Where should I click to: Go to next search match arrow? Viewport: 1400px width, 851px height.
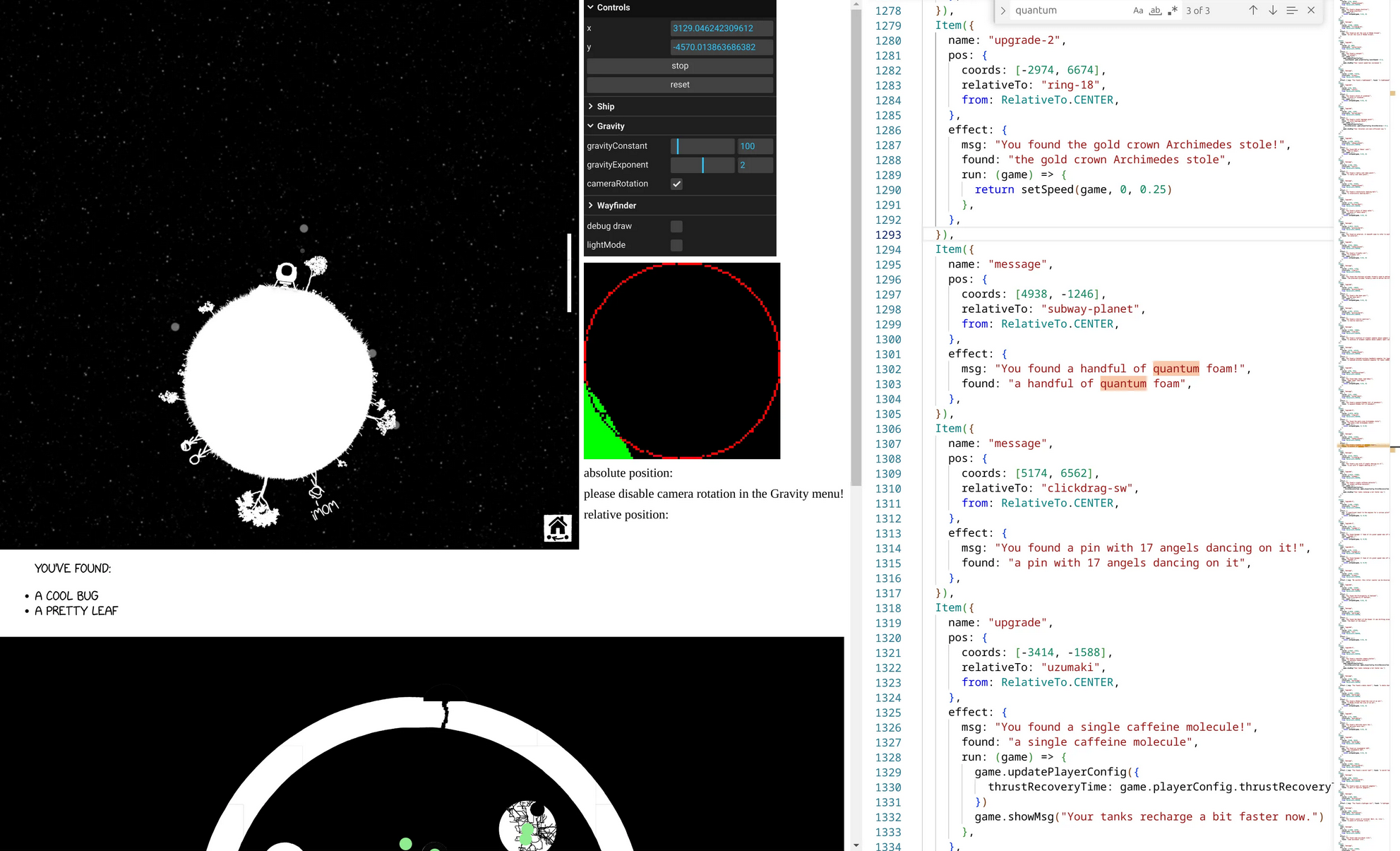tap(1272, 11)
